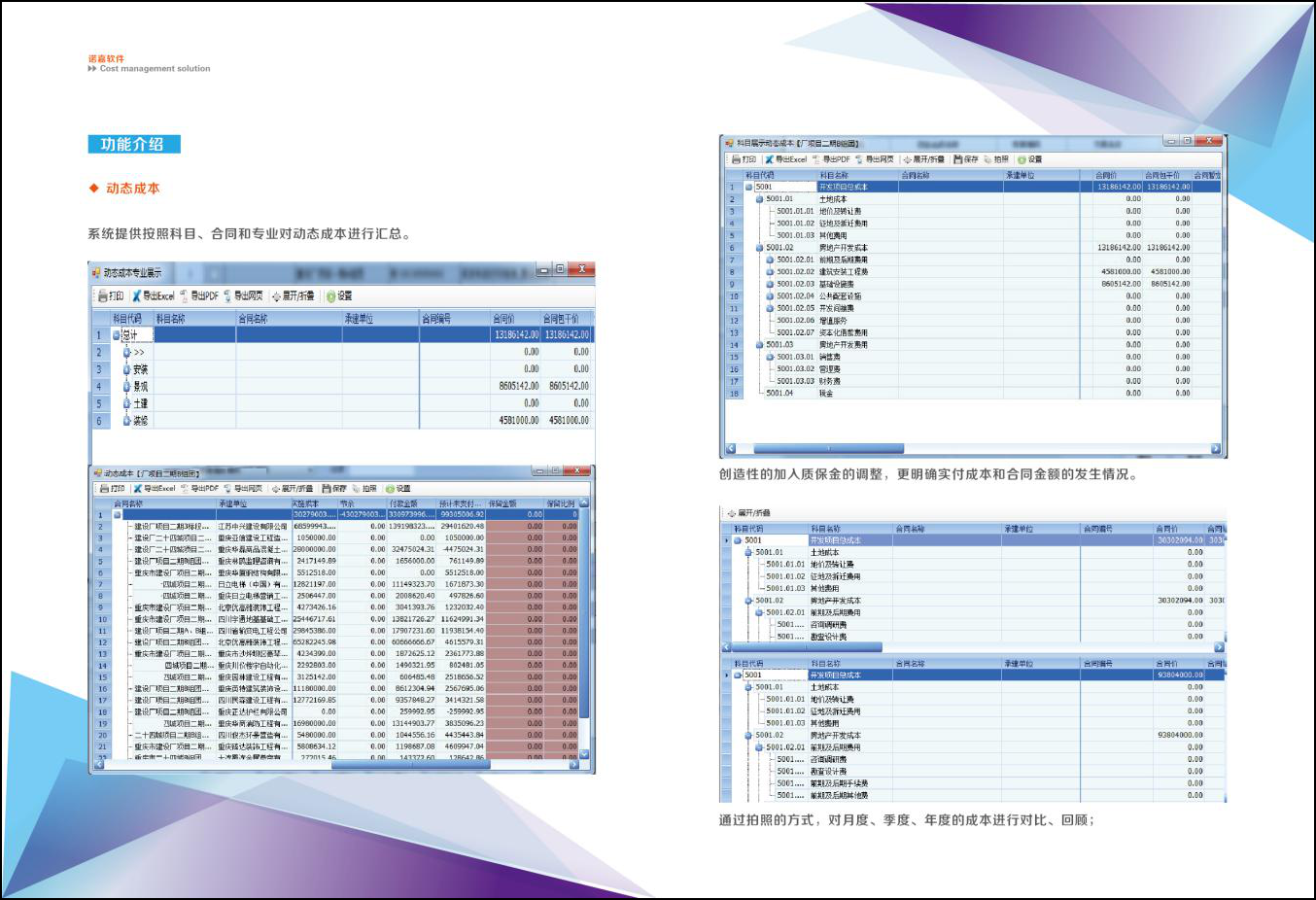Click 展开/折叠 in bottom-left 动态成本 window
This screenshot has height=900, width=1316.
point(292,489)
